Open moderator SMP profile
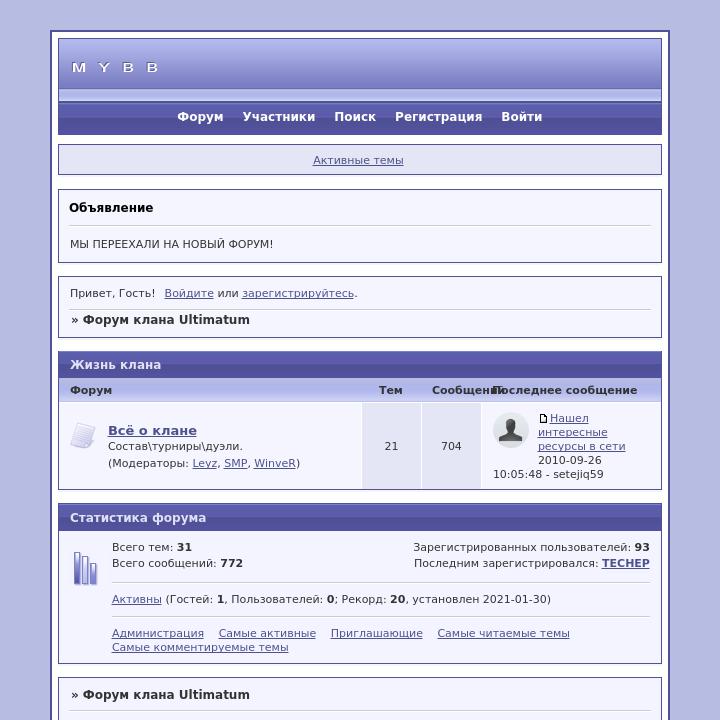Screen dimensions: 720x720 coord(236,463)
